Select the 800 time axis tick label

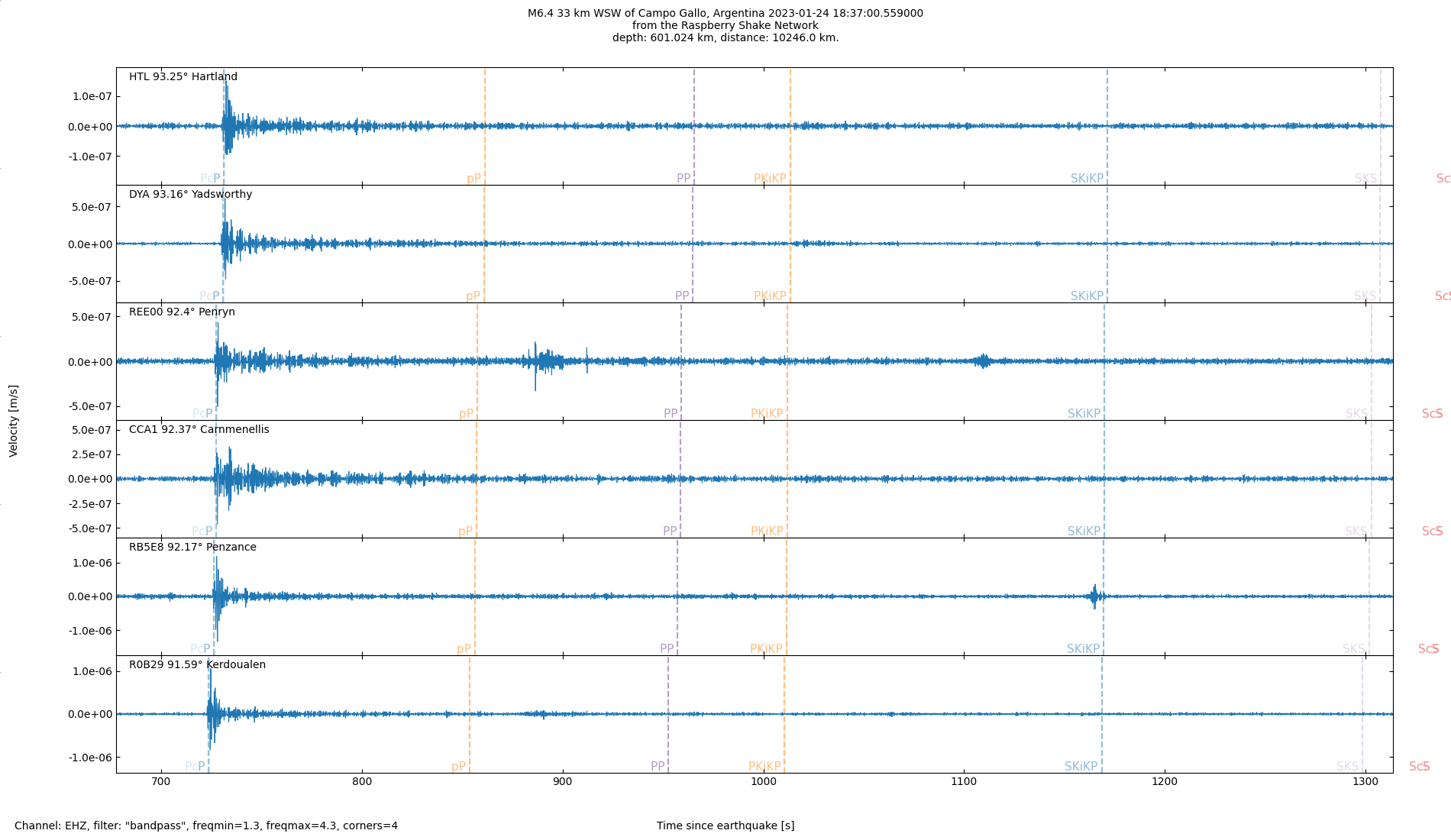pyautogui.click(x=362, y=781)
